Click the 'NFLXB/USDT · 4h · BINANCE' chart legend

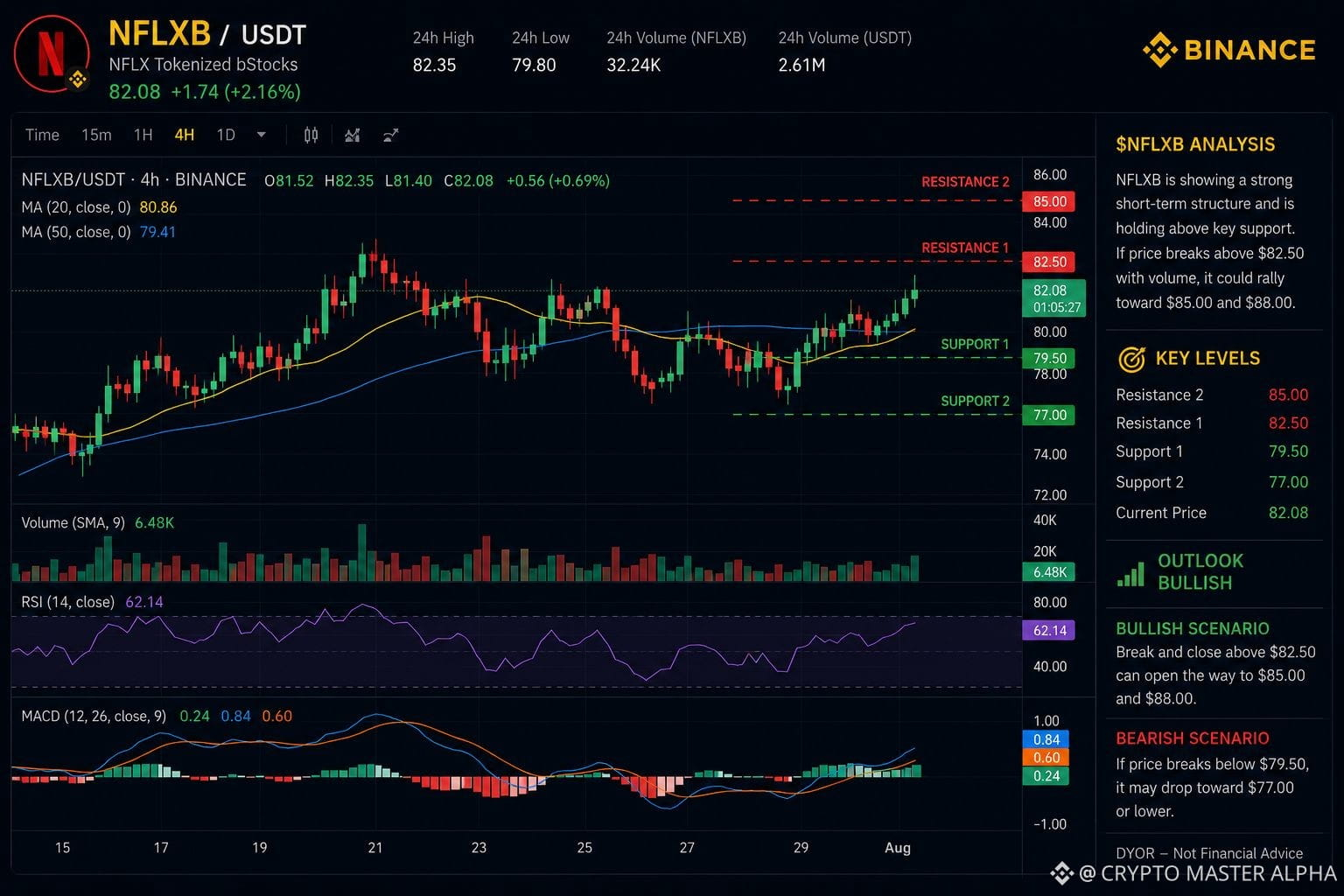(134, 180)
